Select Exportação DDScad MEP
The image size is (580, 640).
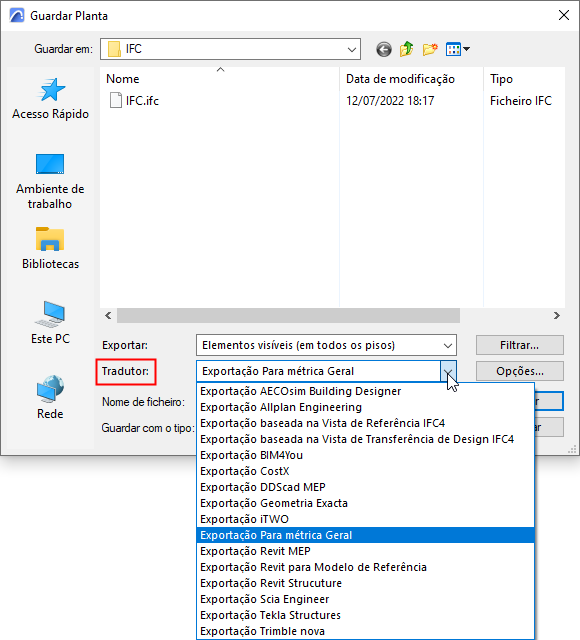click(365, 487)
